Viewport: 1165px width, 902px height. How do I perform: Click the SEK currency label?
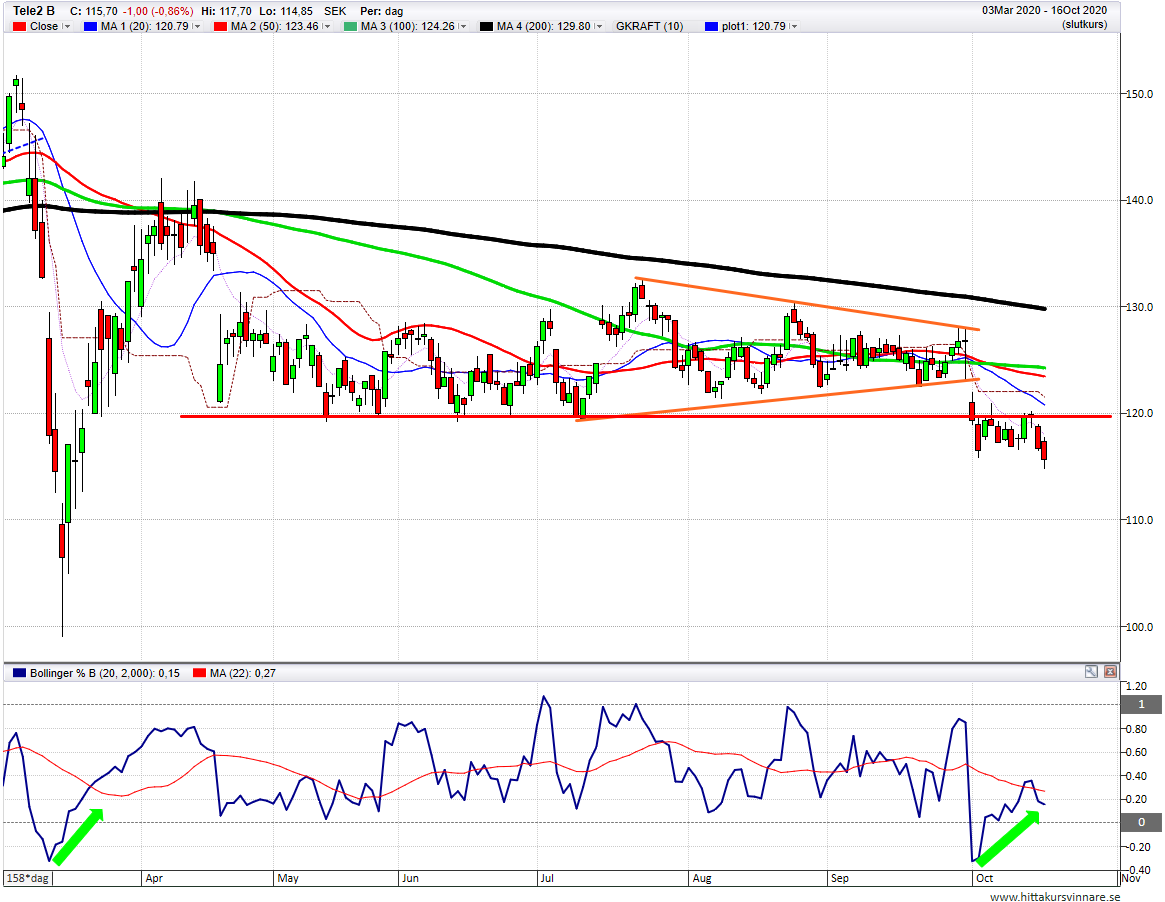335,11
